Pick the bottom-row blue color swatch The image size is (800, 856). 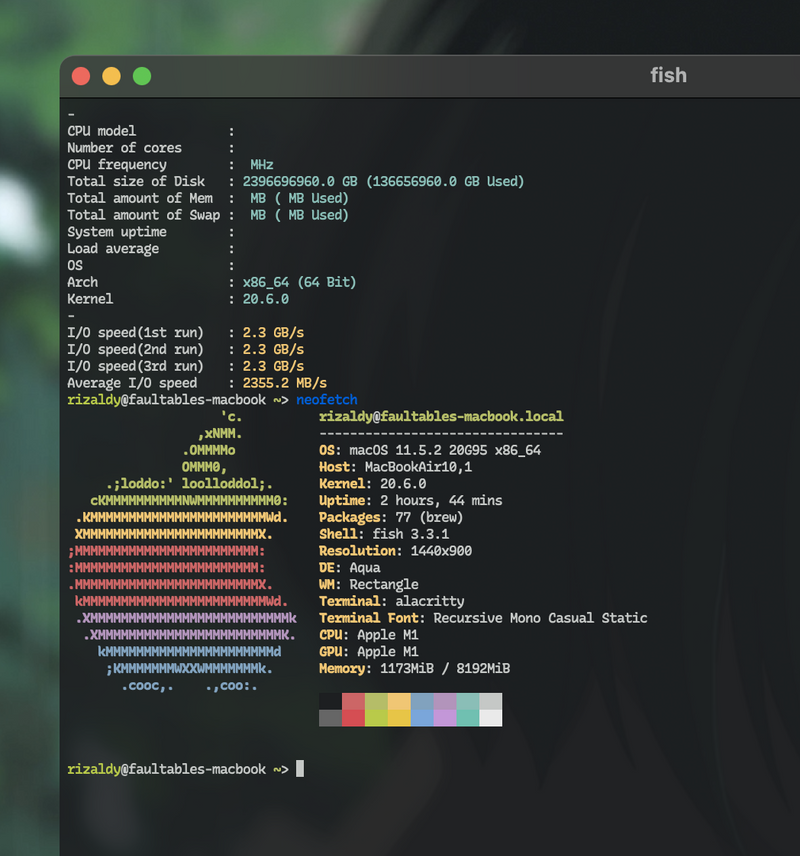click(x=422, y=717)
